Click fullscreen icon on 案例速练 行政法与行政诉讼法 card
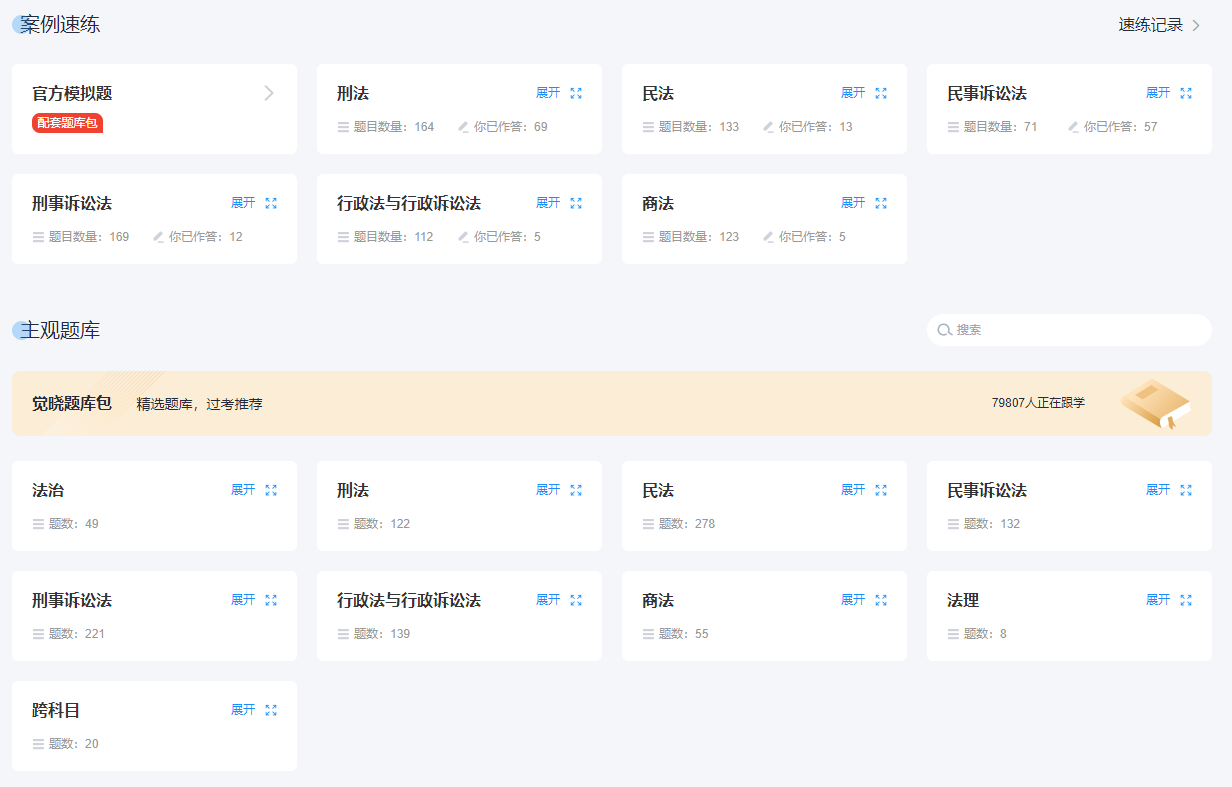1232x787 pixels. 576,203
